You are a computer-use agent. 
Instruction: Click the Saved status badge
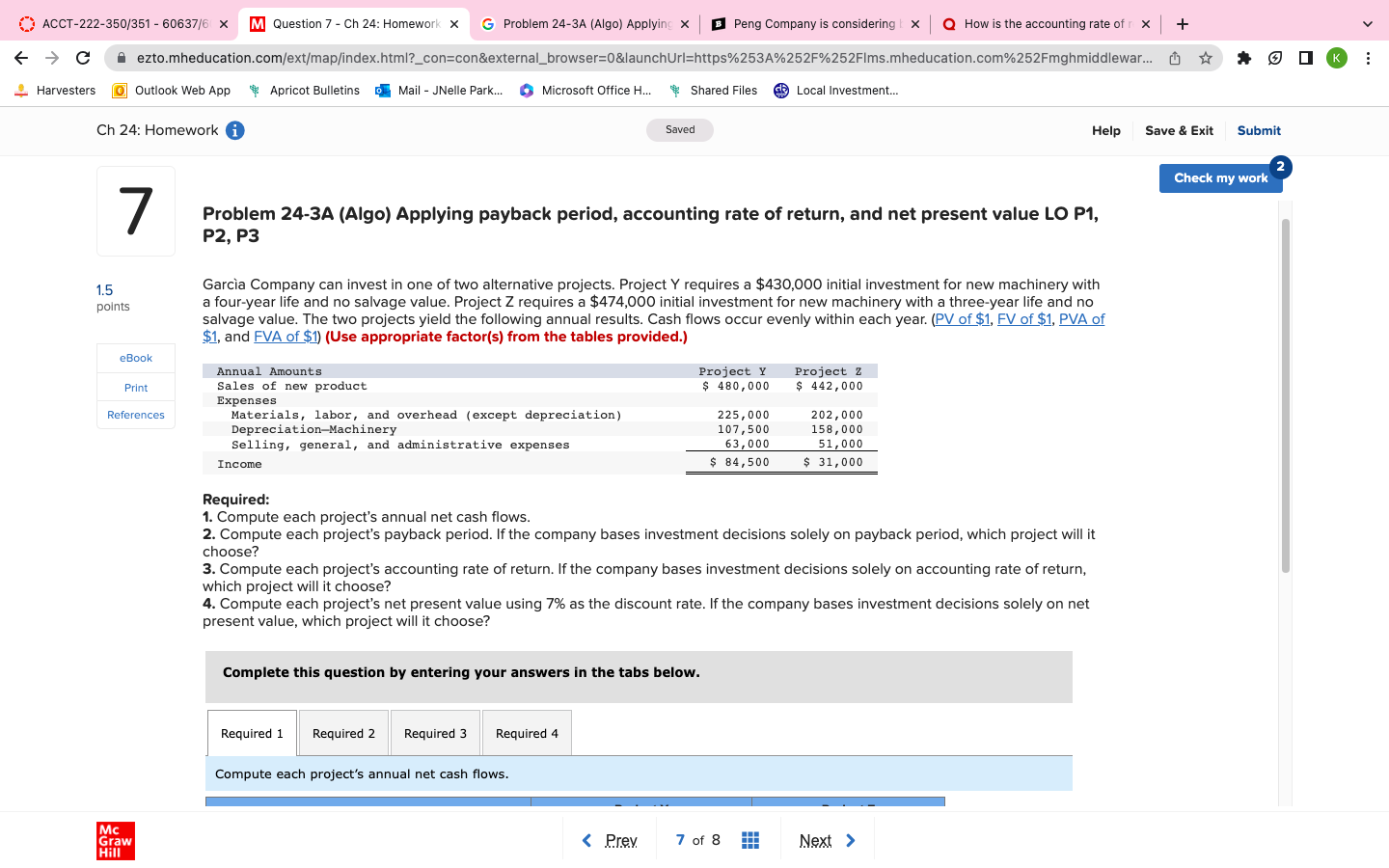click(x=680, y=130)
